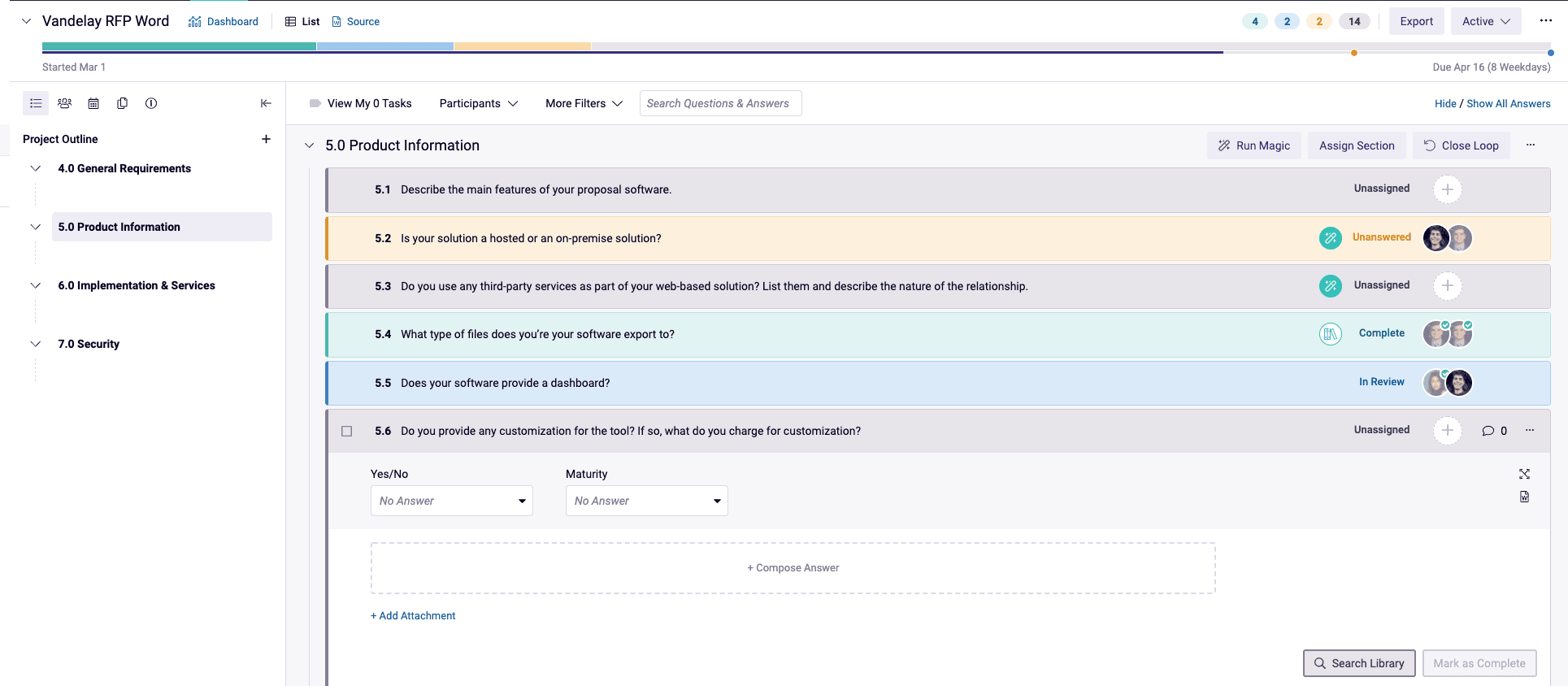This screenshot has width=1568, height=686.
Task: Focus the Search Questions & Answers field
Action: [720, 103]
